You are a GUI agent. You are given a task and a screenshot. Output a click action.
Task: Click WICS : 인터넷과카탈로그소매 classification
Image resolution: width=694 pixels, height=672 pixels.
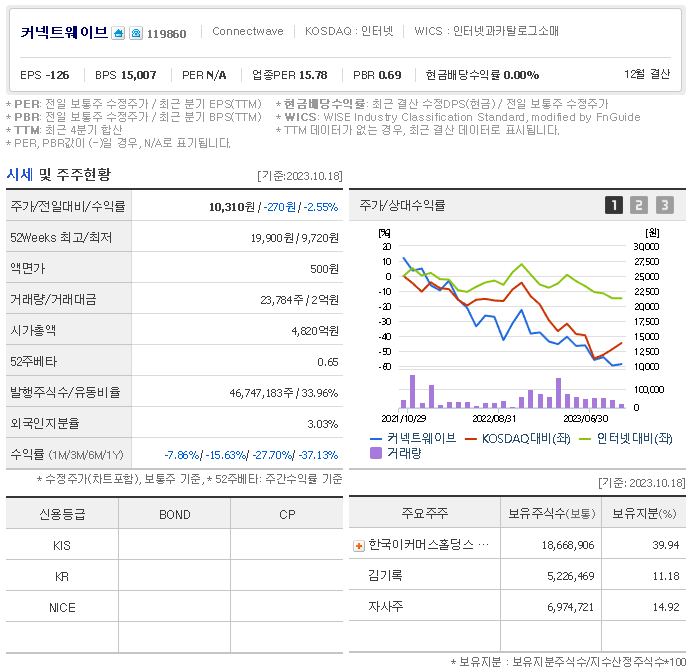[486, 31]
